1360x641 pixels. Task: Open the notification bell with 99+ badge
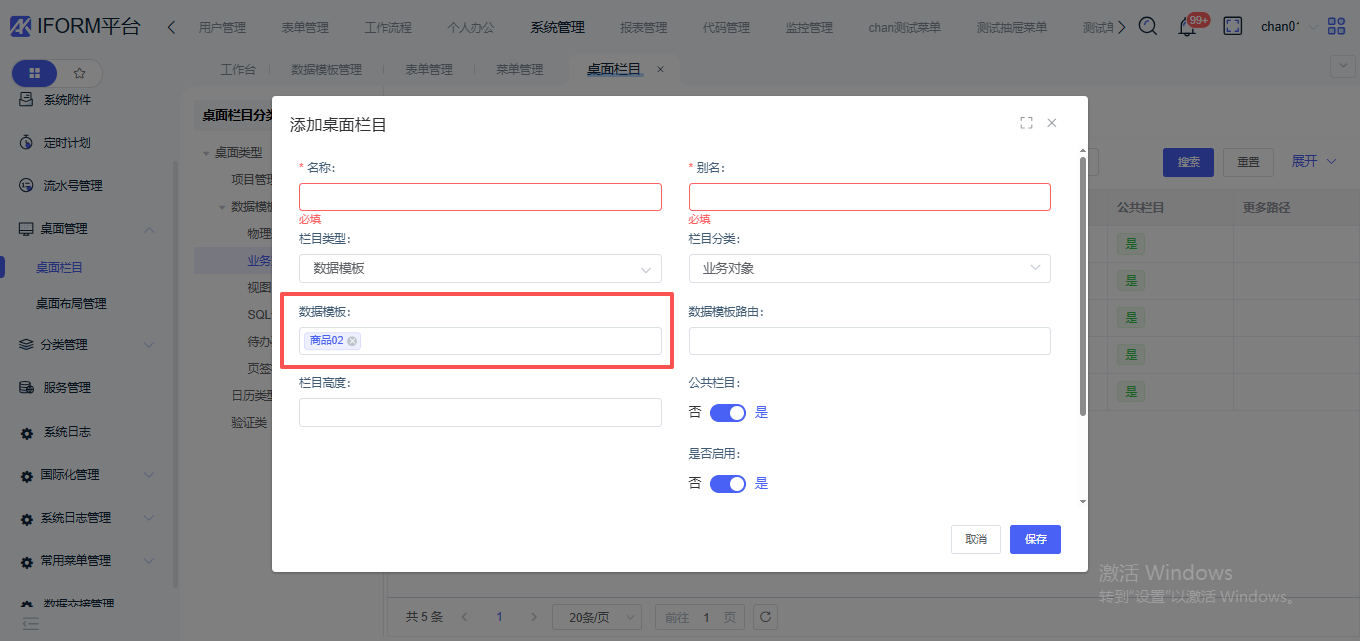(x=1188, y=27)
